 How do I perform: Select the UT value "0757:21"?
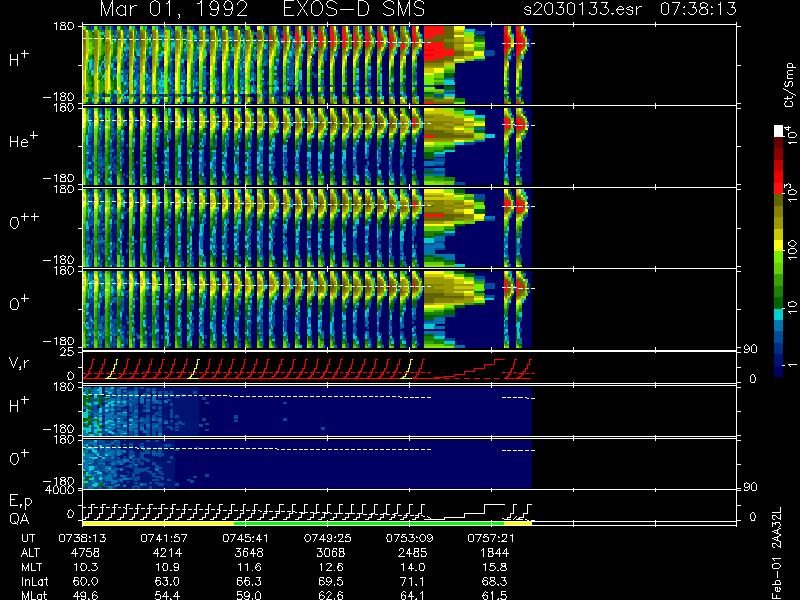(x=491, y=538)
